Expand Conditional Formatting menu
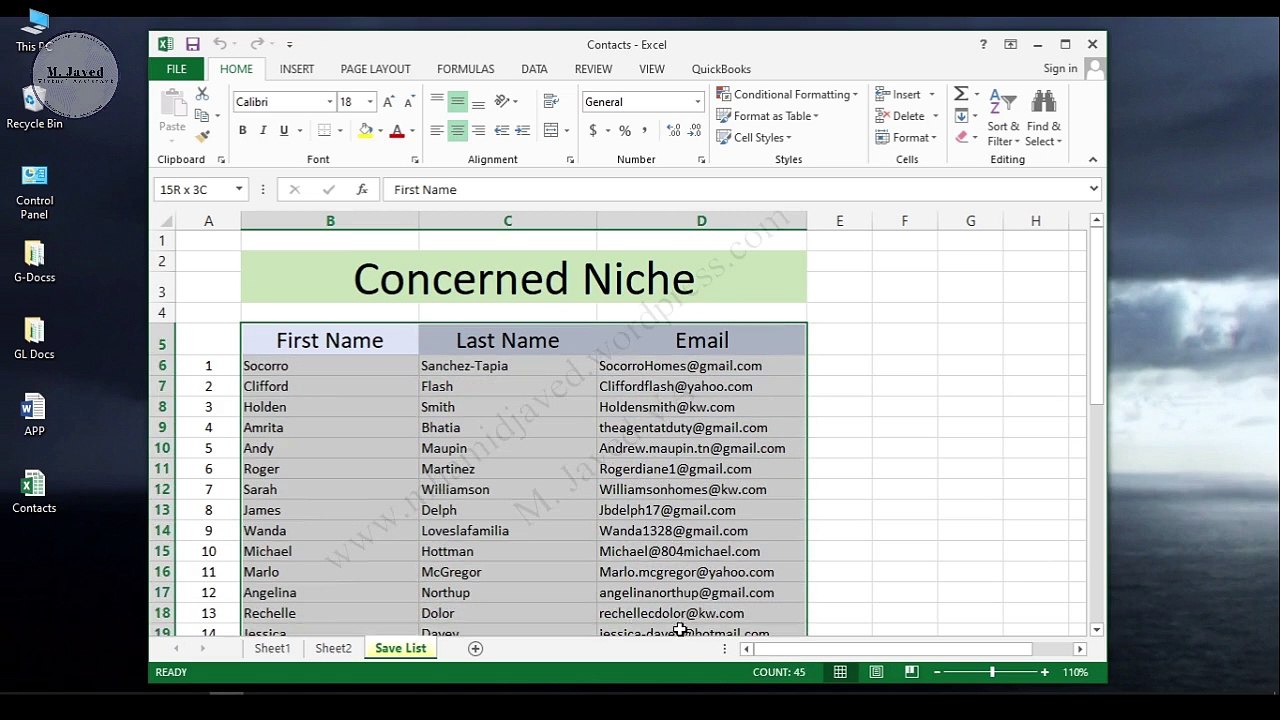This screenshot has width=1280, height=720. [787, 94]
